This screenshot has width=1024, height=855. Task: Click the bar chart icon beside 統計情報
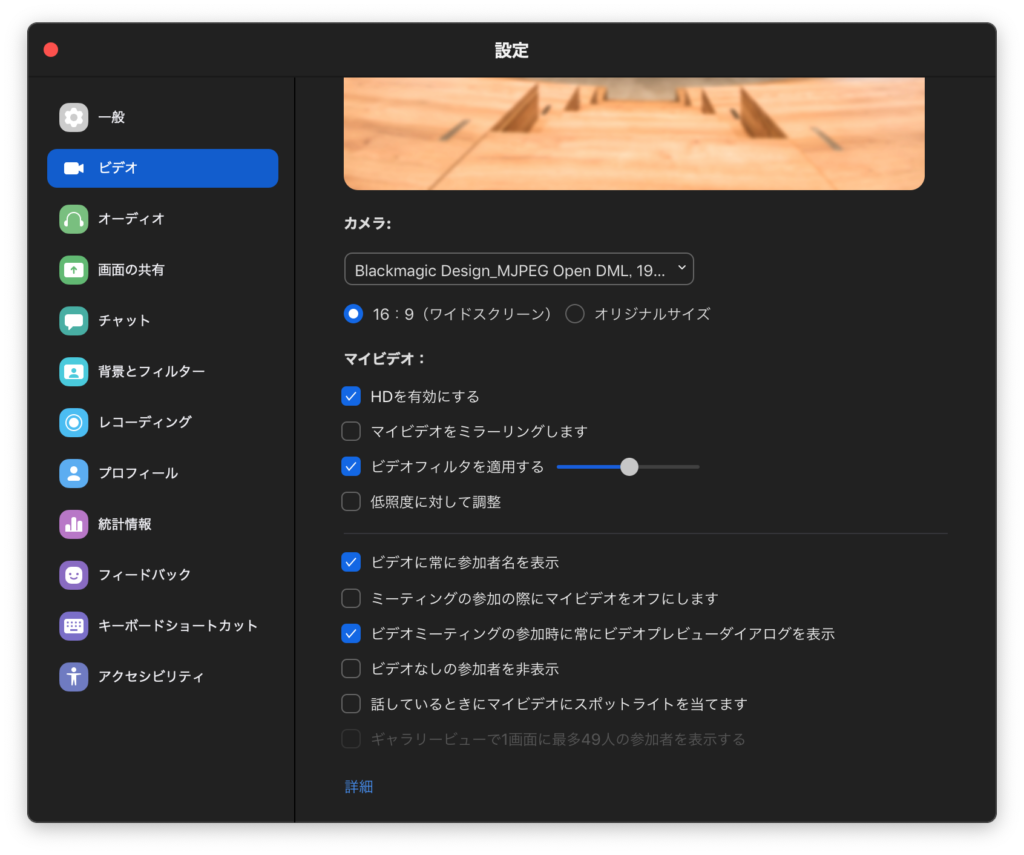[x=74, y=524]
